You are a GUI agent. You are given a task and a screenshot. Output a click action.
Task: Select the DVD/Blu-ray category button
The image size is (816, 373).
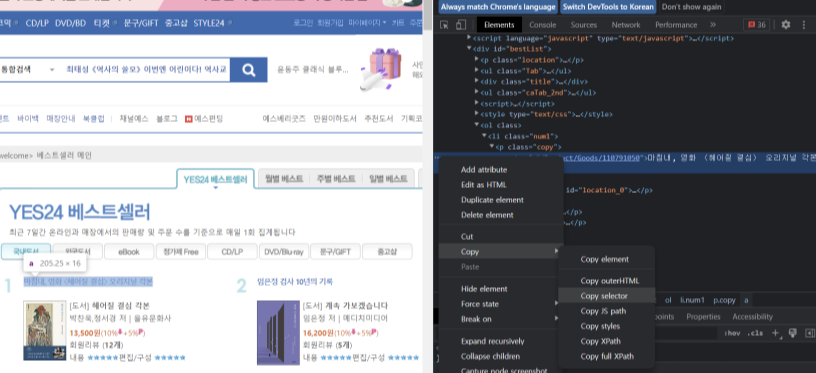(284, 252)
